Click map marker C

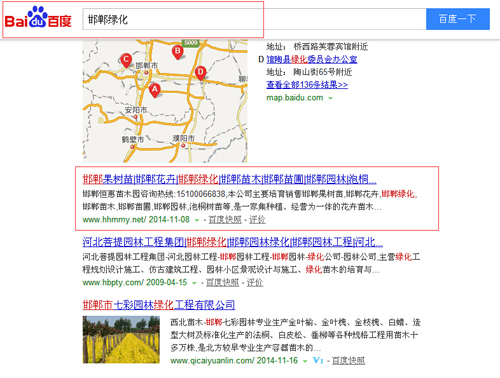pos(126,61)
